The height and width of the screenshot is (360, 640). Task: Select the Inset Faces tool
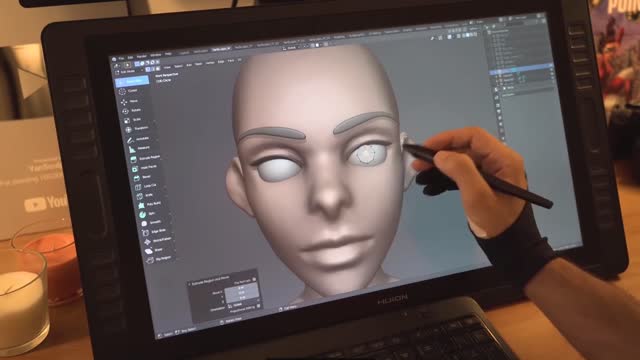(144, 168)
